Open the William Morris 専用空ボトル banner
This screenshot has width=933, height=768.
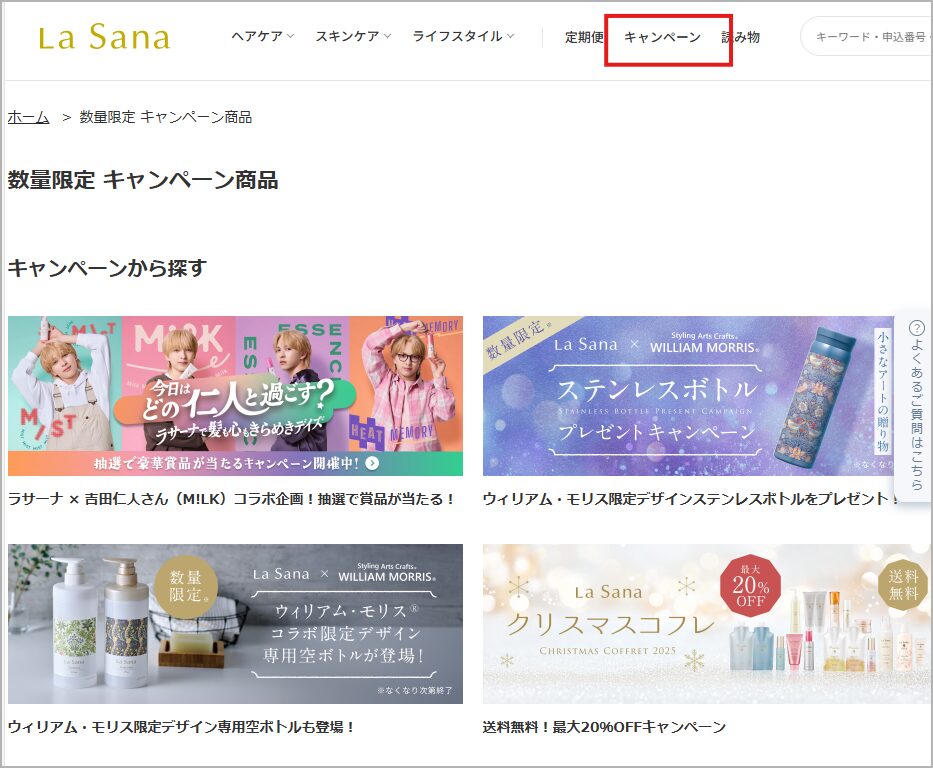tap(235, 623)
